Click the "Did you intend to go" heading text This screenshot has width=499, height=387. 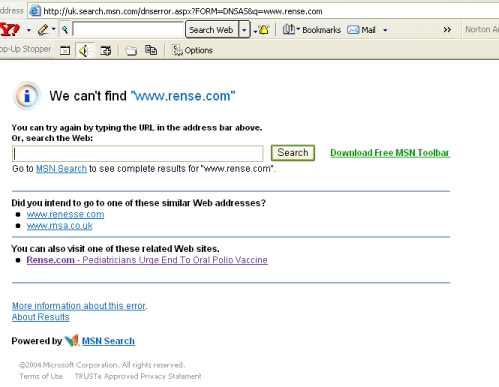pos(139,203)
